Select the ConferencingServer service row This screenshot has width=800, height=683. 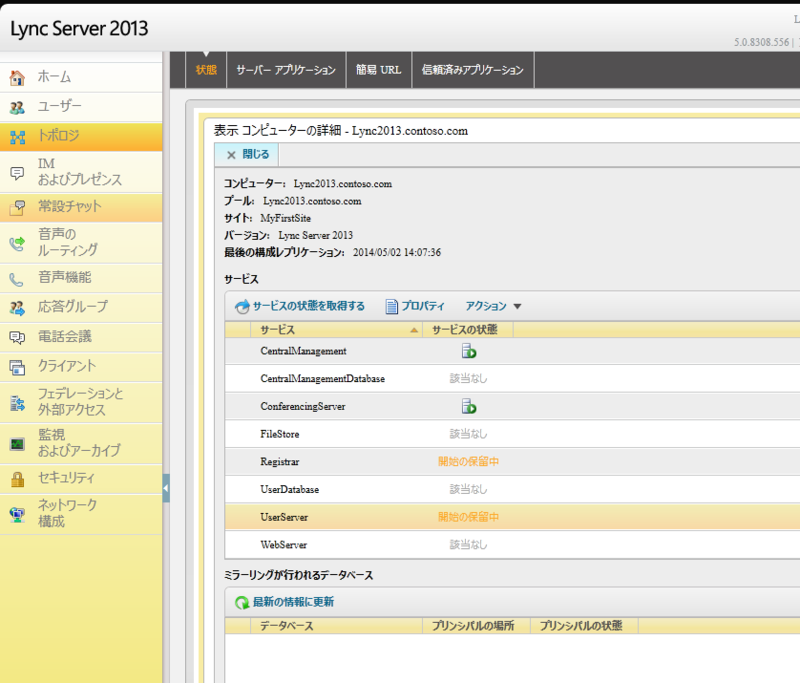(512, 407)
